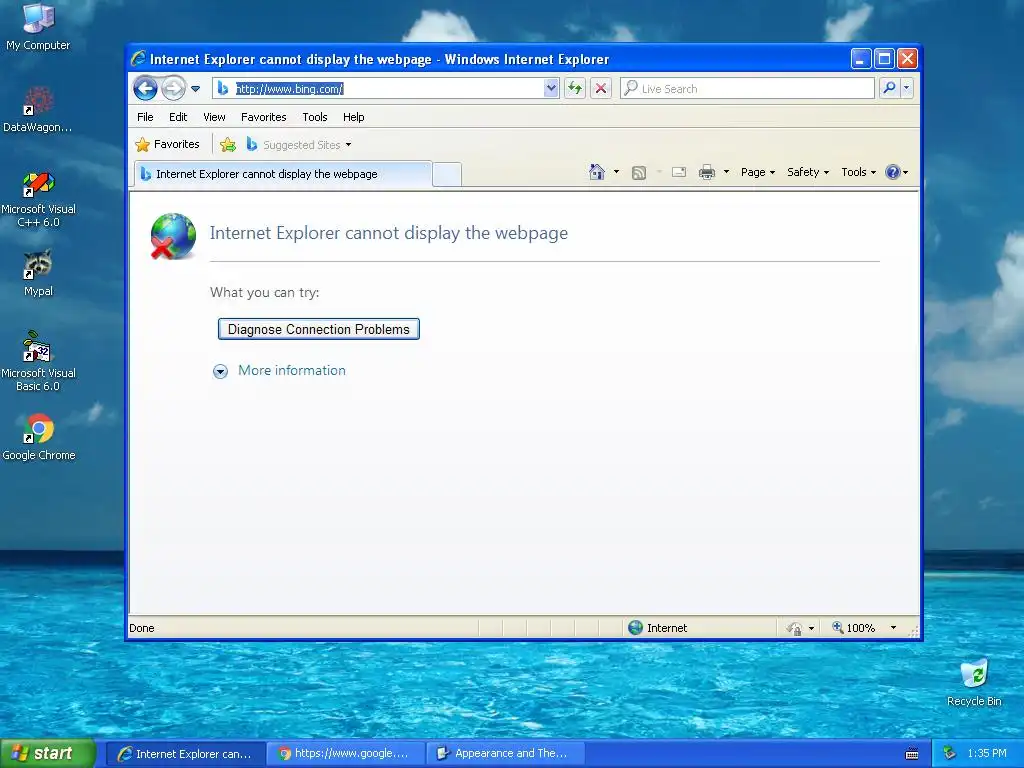
Task: Open the Tools menu in menu bar
Action: (315, 117)
